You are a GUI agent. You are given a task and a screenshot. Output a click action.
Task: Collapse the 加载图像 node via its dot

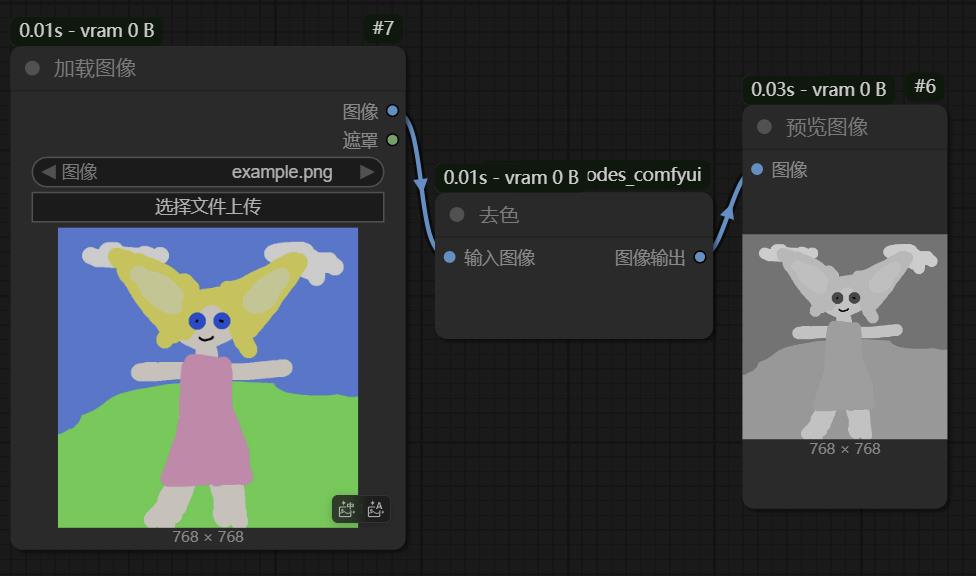coord(32,68)
